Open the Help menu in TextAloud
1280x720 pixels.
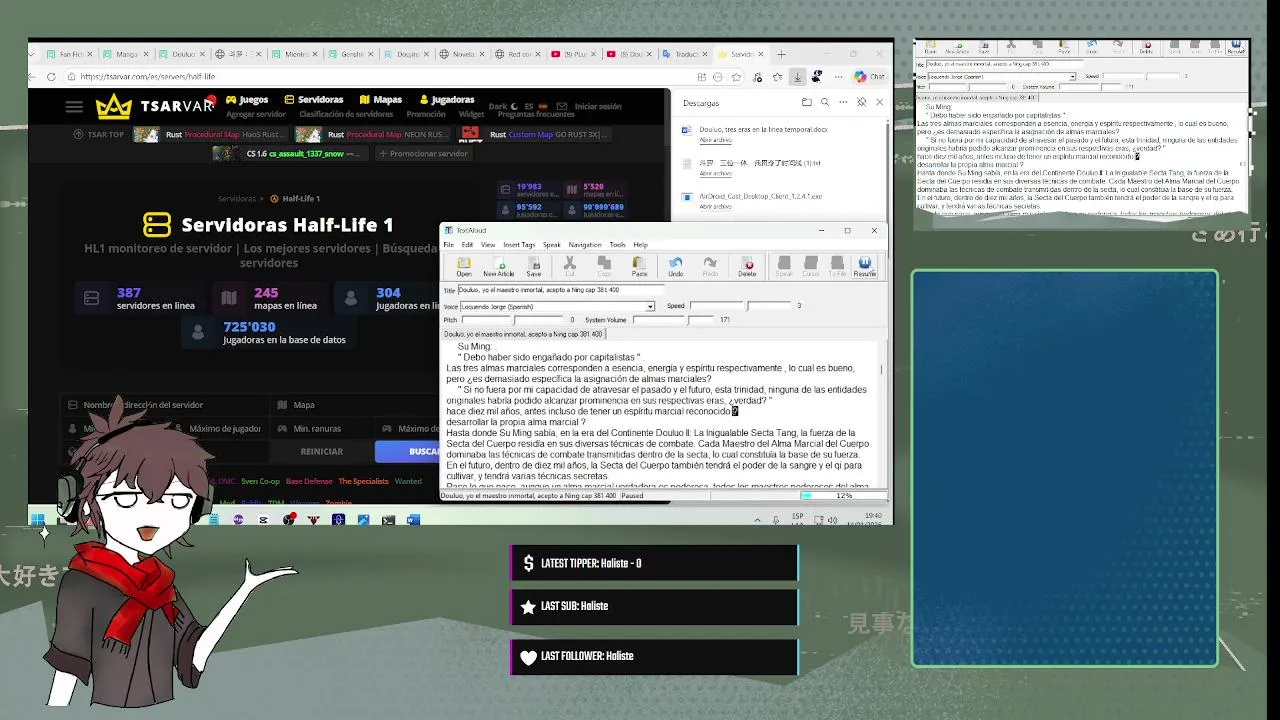640,245
